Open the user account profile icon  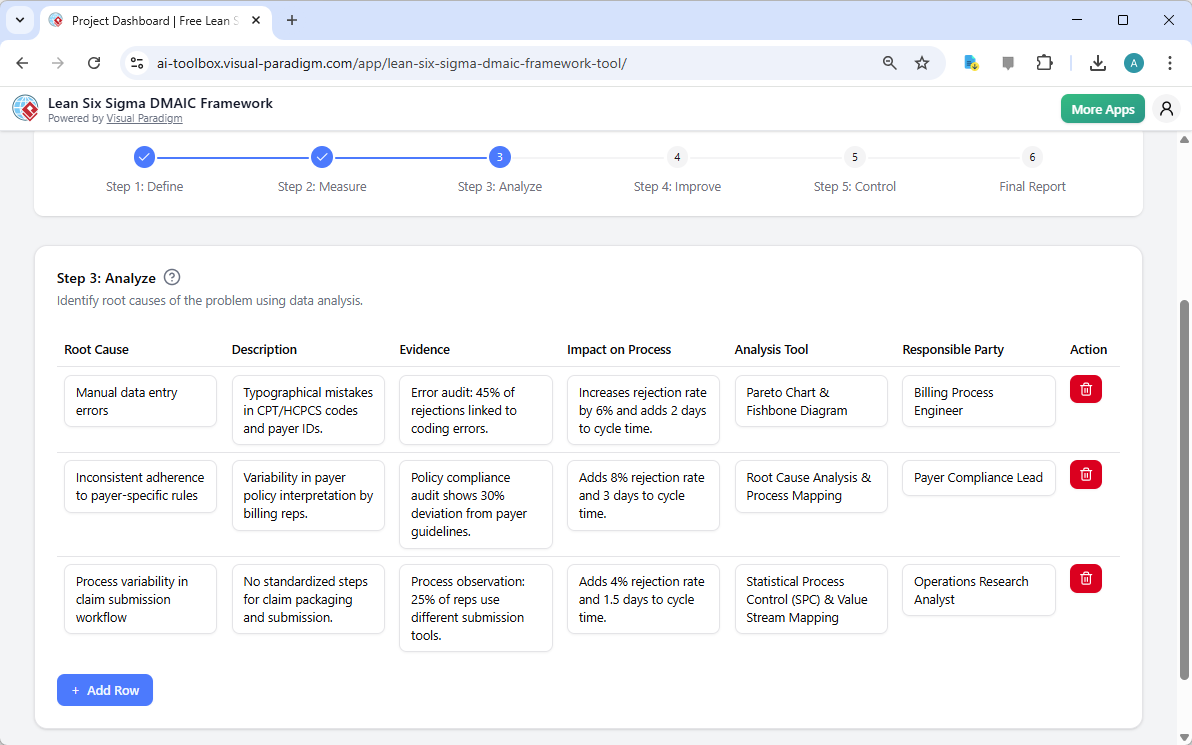click(1166, 108)
